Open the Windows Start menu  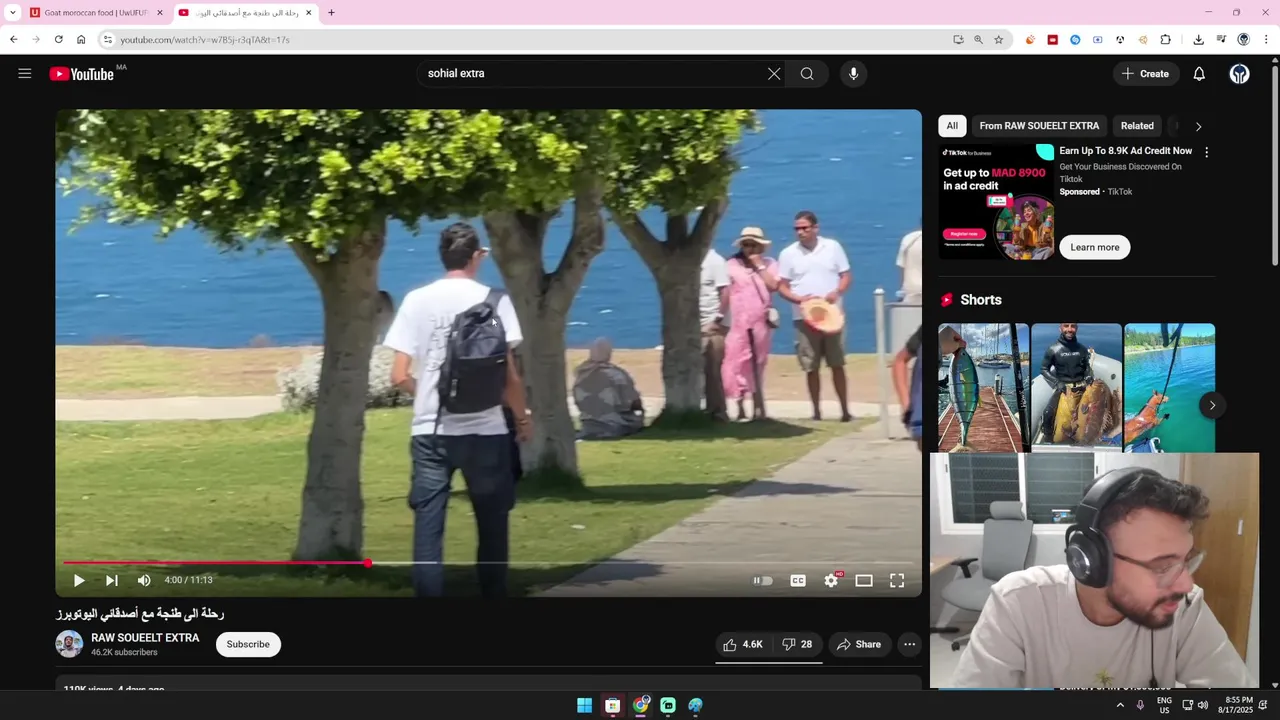[584, 705]
